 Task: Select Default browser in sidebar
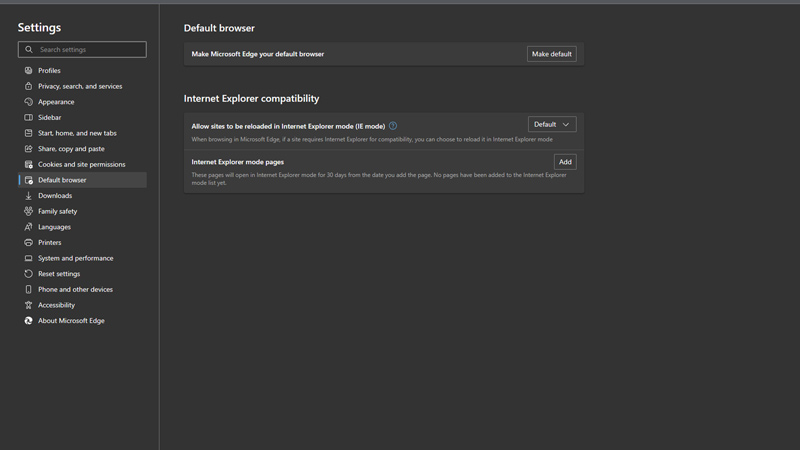point(82,180)
